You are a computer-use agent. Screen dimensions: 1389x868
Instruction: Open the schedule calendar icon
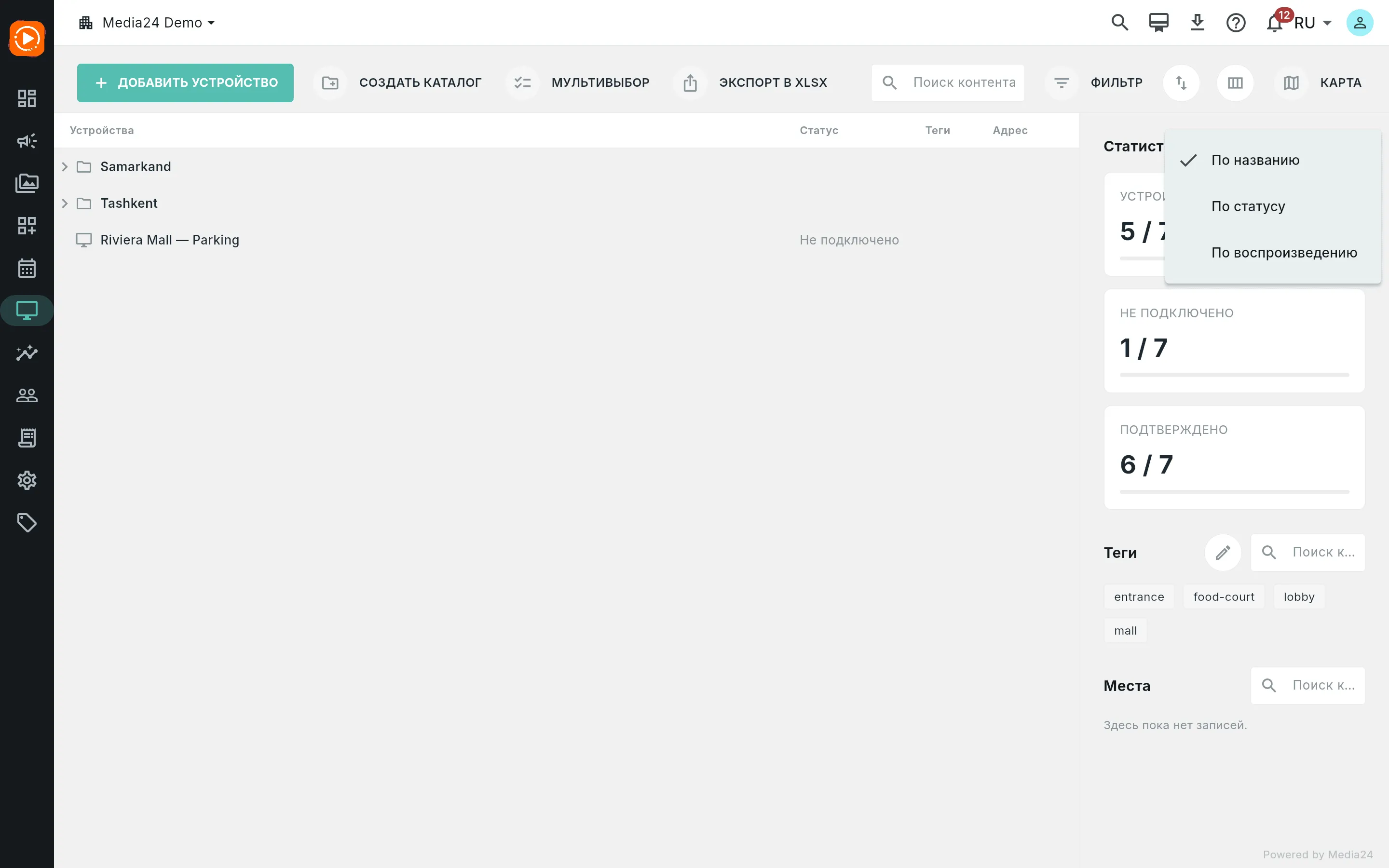tap(27, 268)
